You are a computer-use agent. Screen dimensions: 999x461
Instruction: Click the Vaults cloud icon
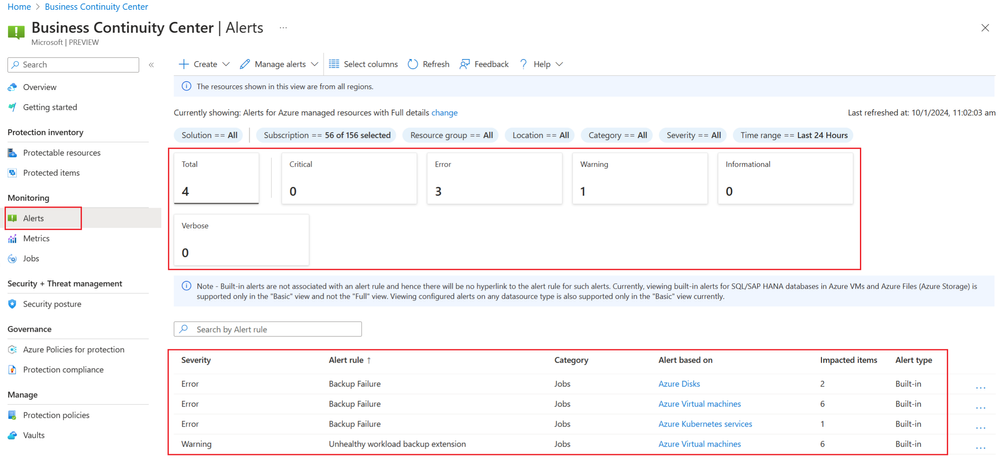pyautogui.click(x=12, y=436)
